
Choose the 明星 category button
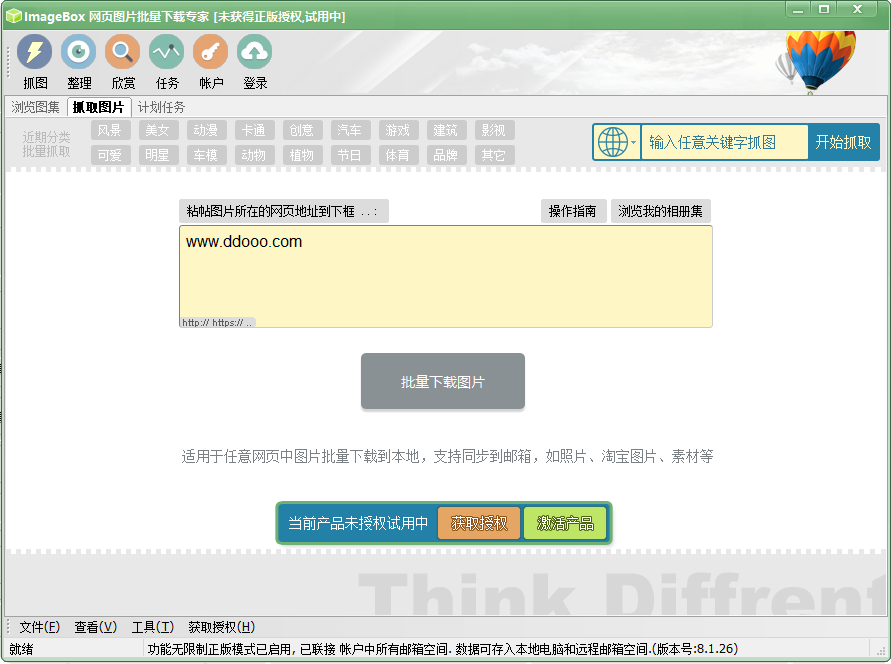click(x=159, y=155)
